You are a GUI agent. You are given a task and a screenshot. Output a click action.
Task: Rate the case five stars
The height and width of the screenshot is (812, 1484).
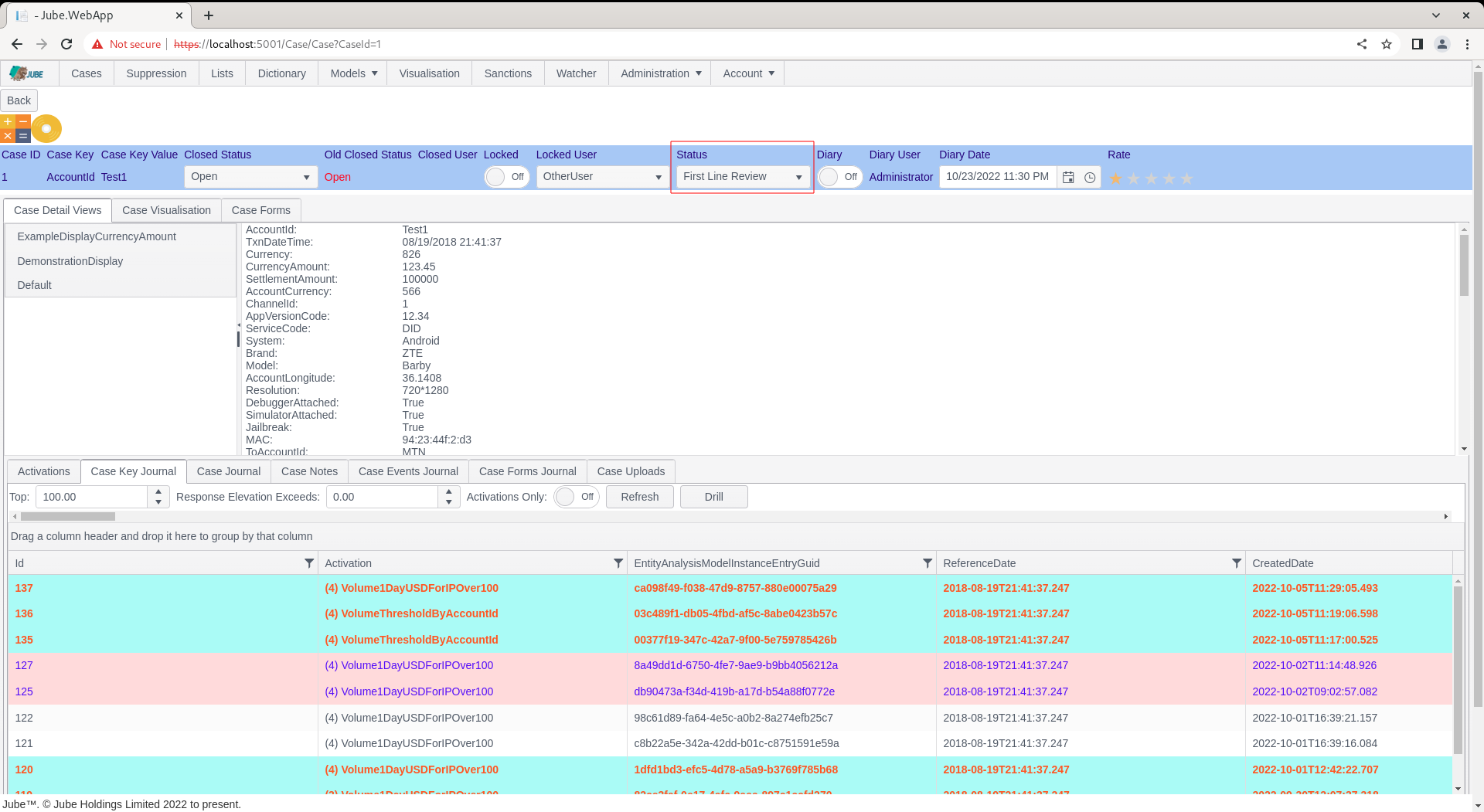(x=1186, y=178)
